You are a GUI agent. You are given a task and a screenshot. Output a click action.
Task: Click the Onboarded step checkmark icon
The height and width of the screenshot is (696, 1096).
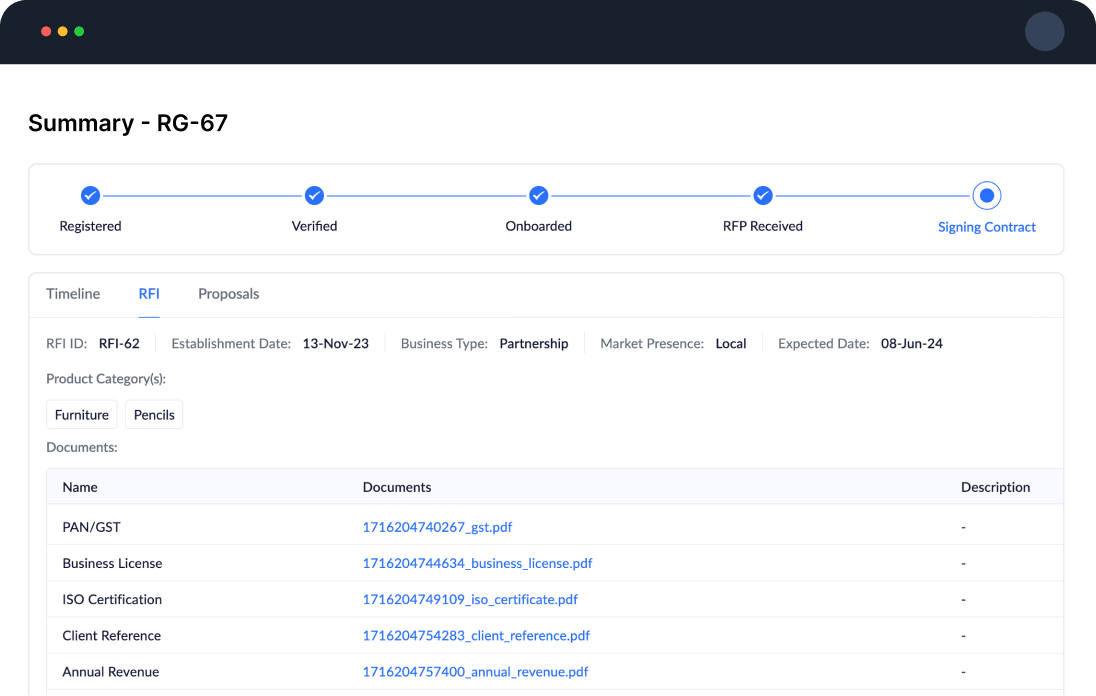(538, 195)
